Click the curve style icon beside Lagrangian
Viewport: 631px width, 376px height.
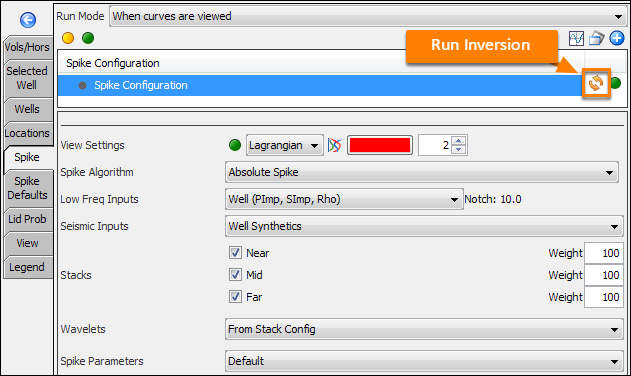click(x=334, y=145)
